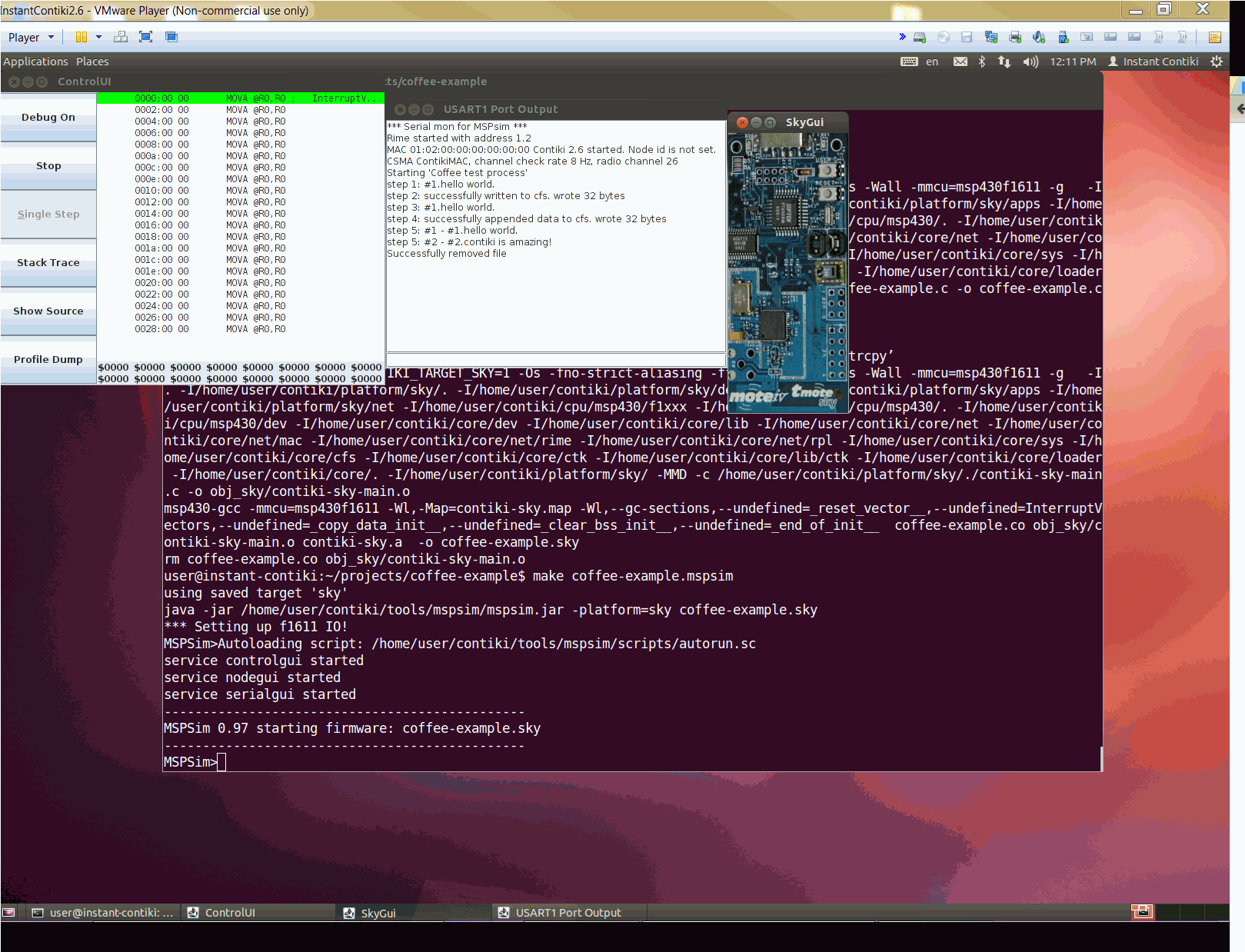Toggle Debug On in ControlUI
The image size is (1245, 952).
pyautogui.click(x=48, y=118)
